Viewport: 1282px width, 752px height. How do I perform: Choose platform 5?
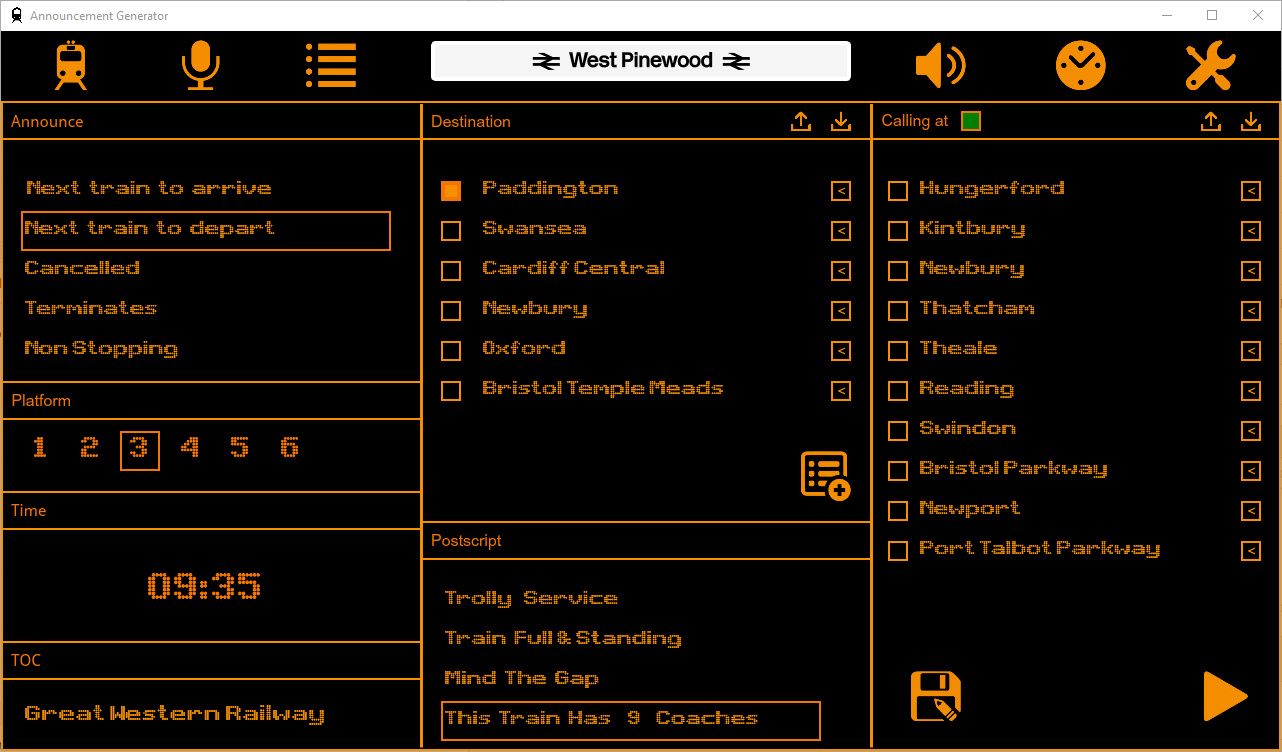239,448
